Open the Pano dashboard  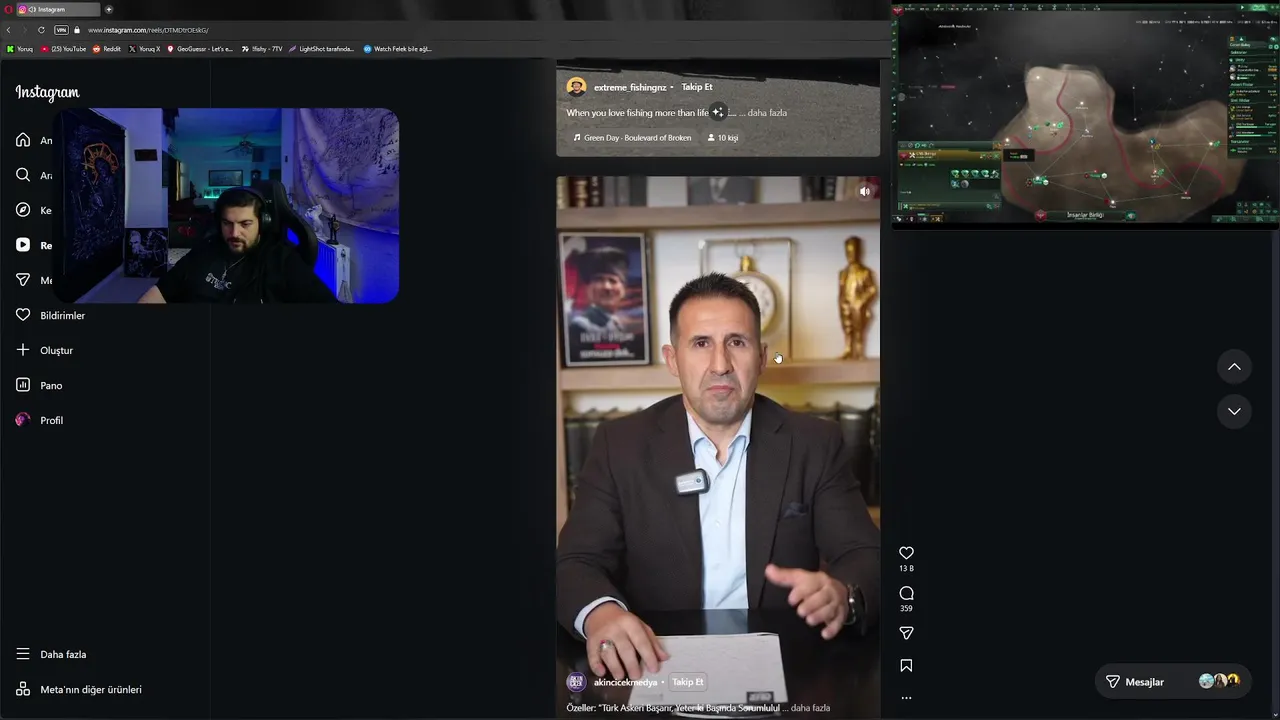(x=38, y=385)
